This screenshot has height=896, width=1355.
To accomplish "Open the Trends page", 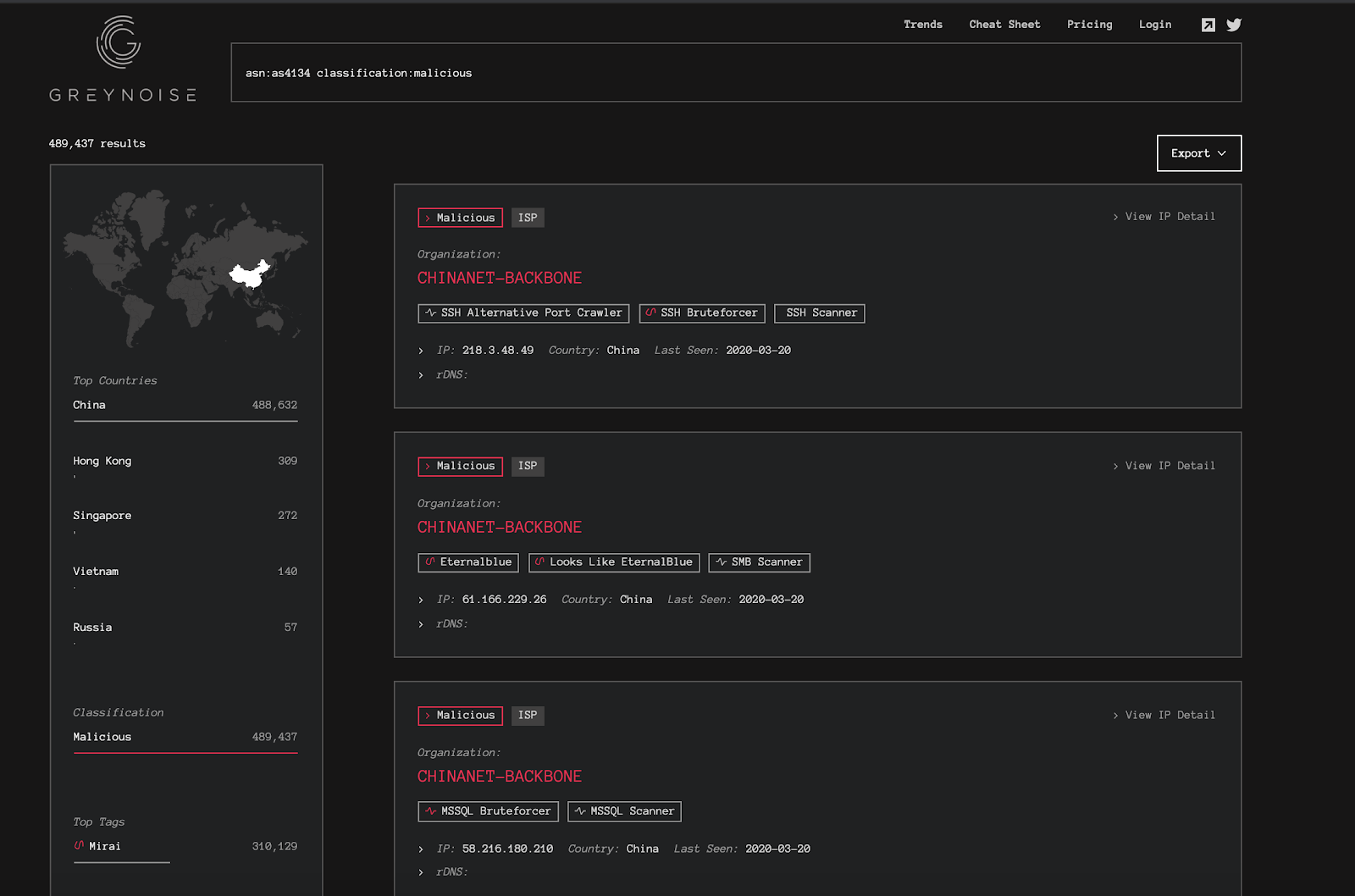I will coord(923,25).
